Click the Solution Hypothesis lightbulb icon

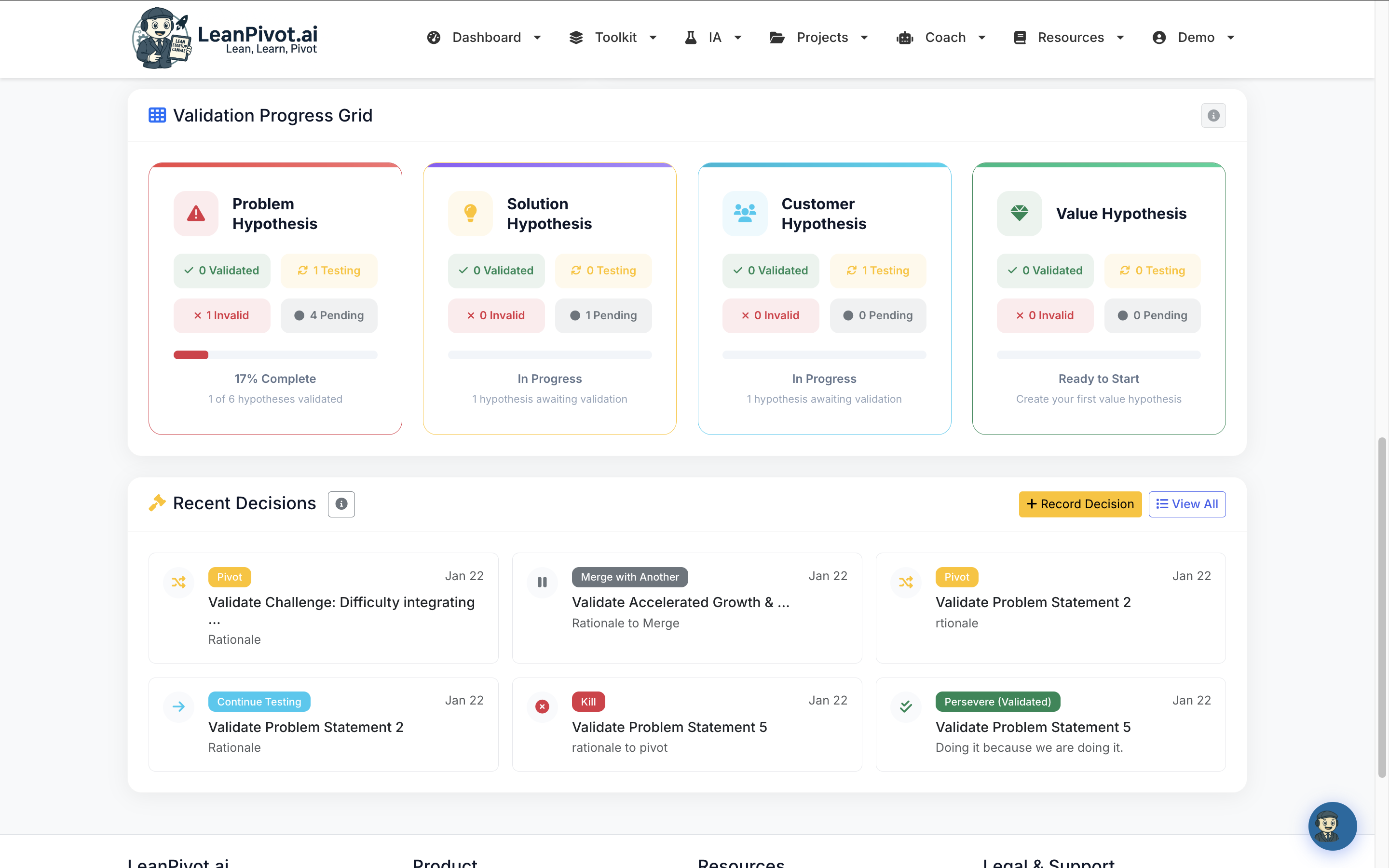pyautogui.click(x=470, y=214)
